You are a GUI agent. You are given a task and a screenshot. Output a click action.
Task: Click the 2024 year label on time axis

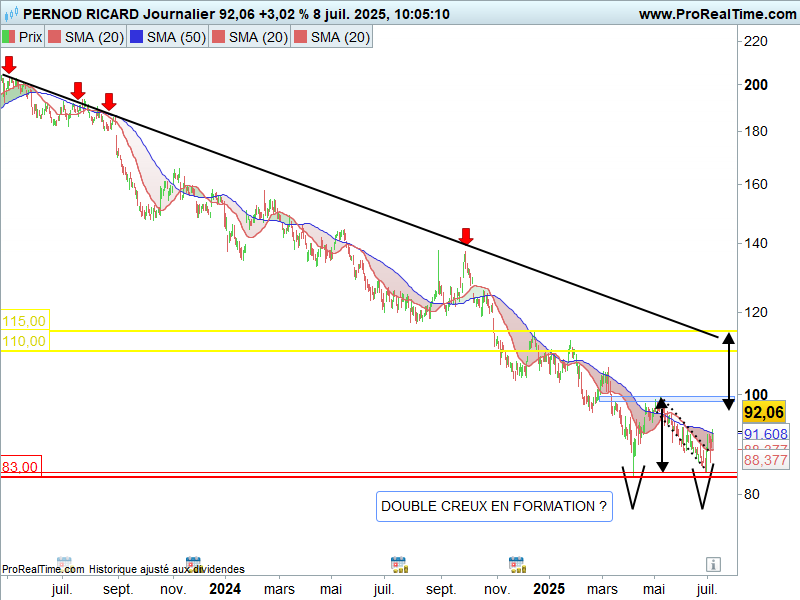click(225, 589)
